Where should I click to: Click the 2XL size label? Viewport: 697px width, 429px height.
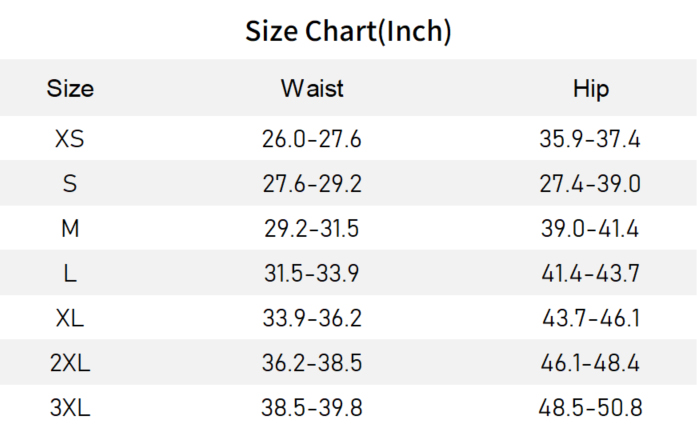(x=70, y=364)
